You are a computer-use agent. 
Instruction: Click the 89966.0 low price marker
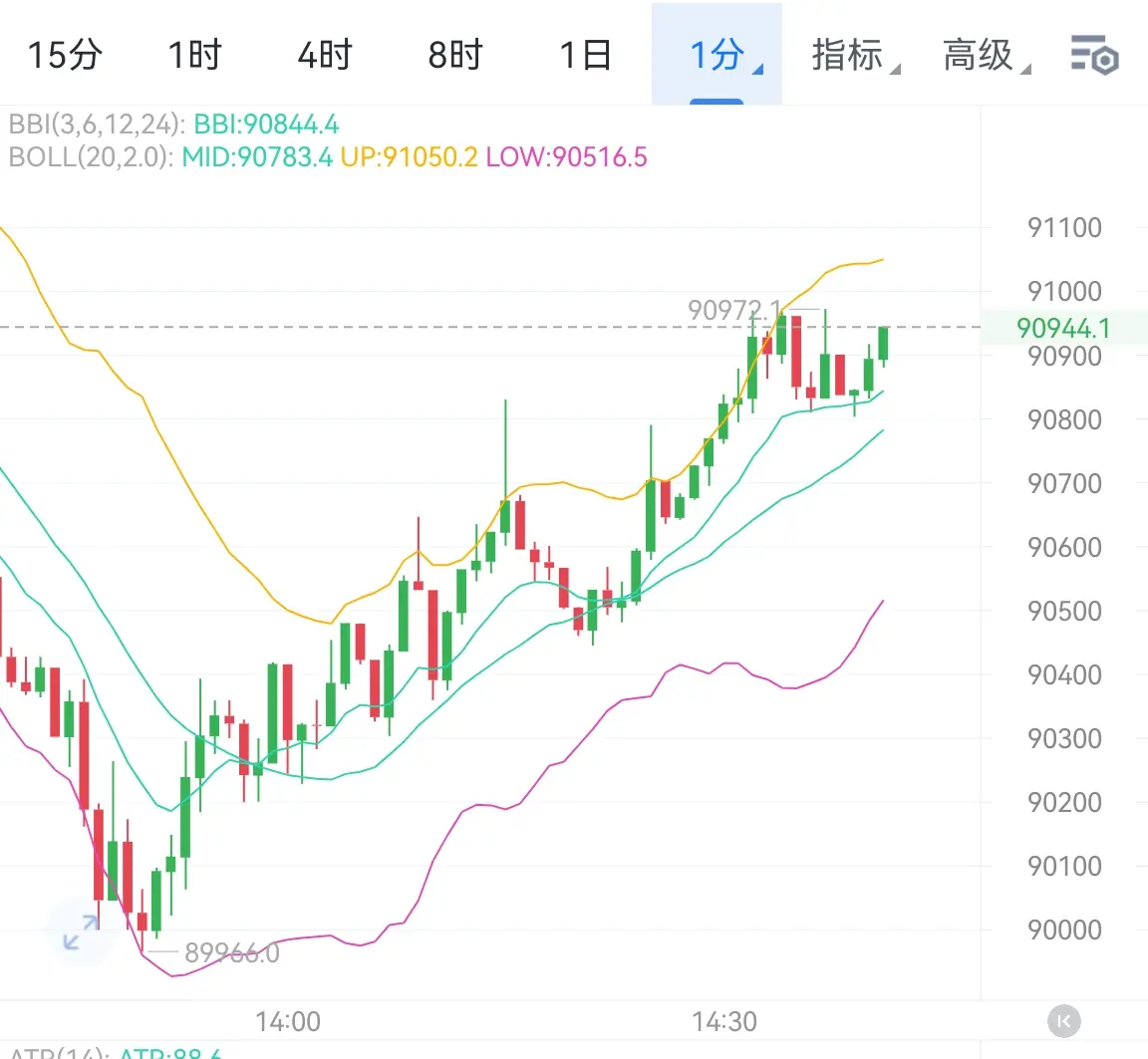[x=232, y=952]
